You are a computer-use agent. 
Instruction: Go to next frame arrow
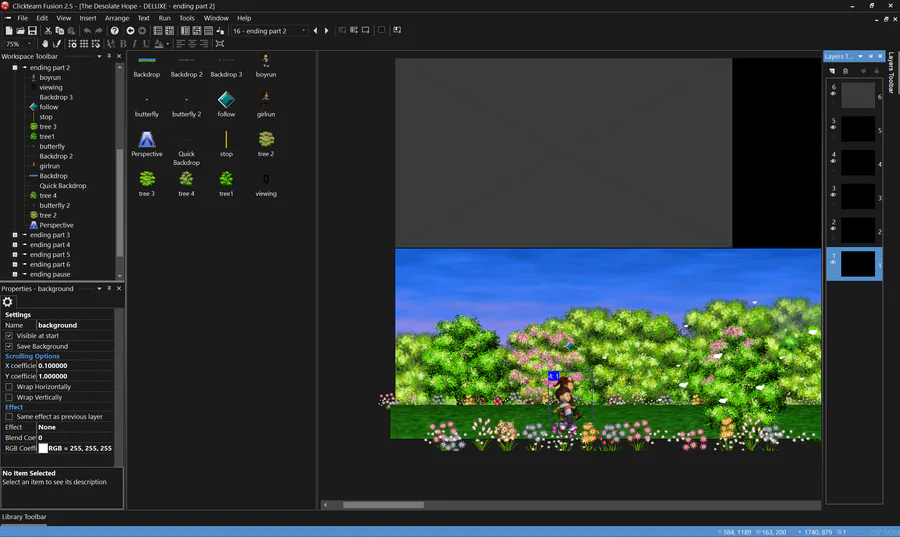pyautogui.click(x=327, y=30)
